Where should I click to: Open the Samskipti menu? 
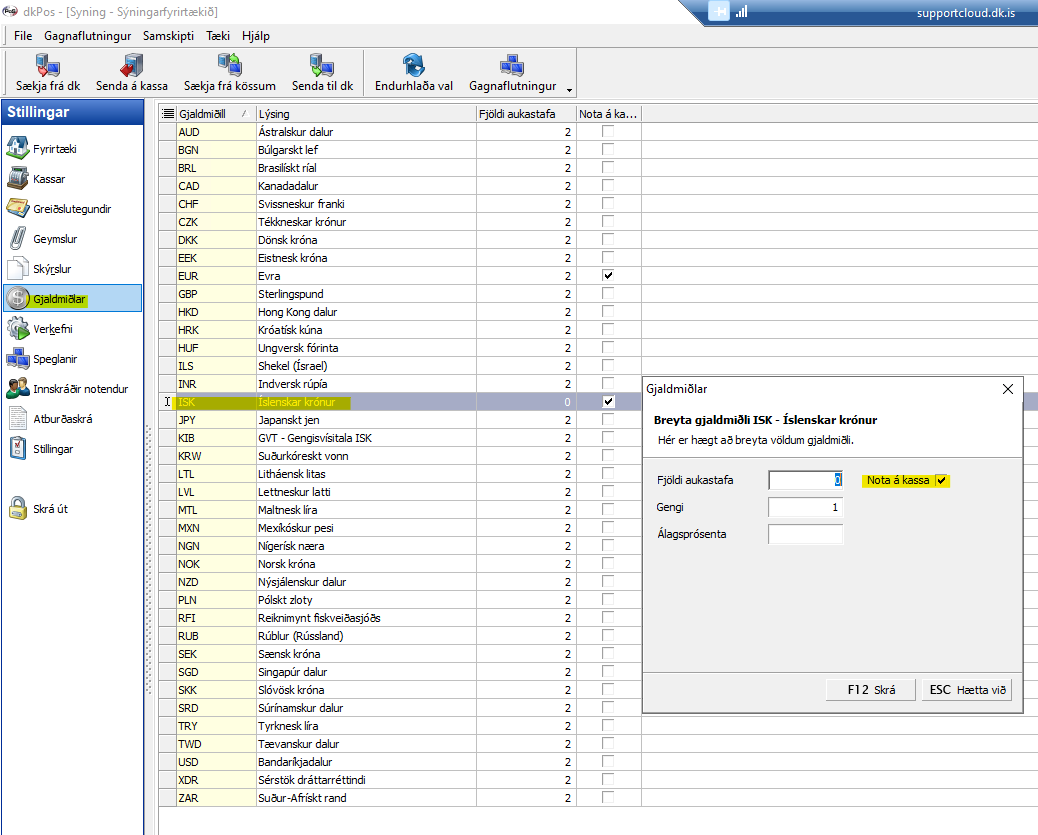click(168, 35)
